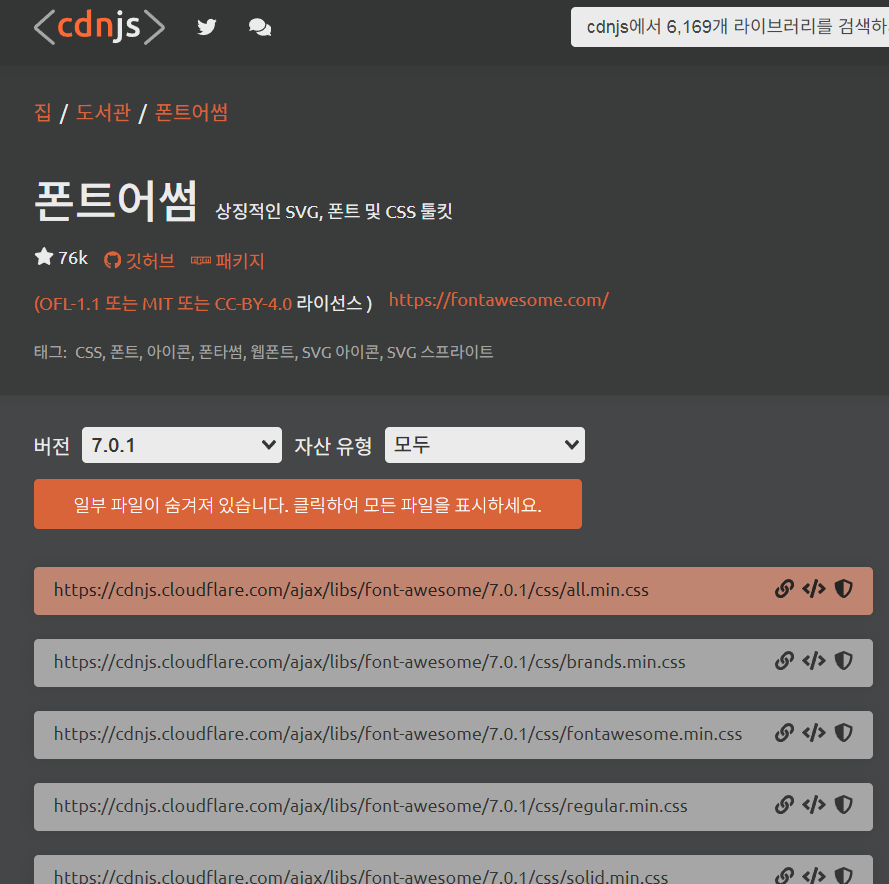Screen dimensions: 889x884
Task: Copy script tag icon for fontawesome.min.css
Action: coord(814,733)
